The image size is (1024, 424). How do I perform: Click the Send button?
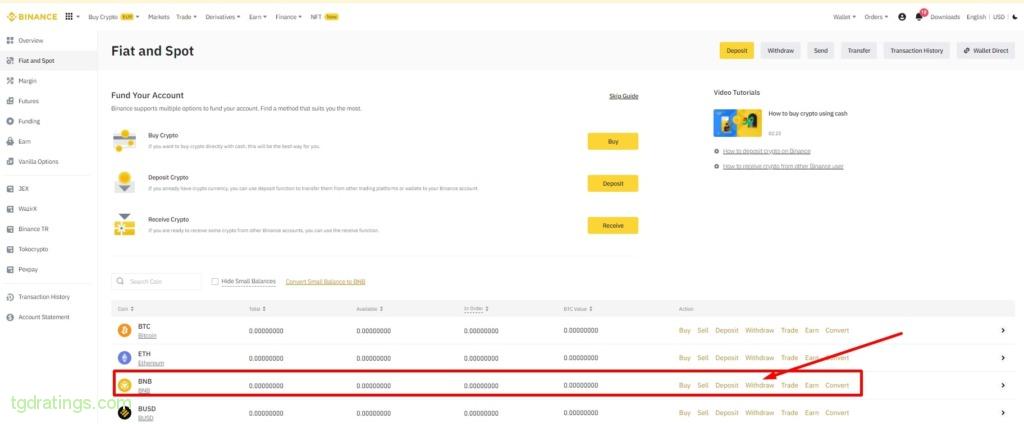820,50
